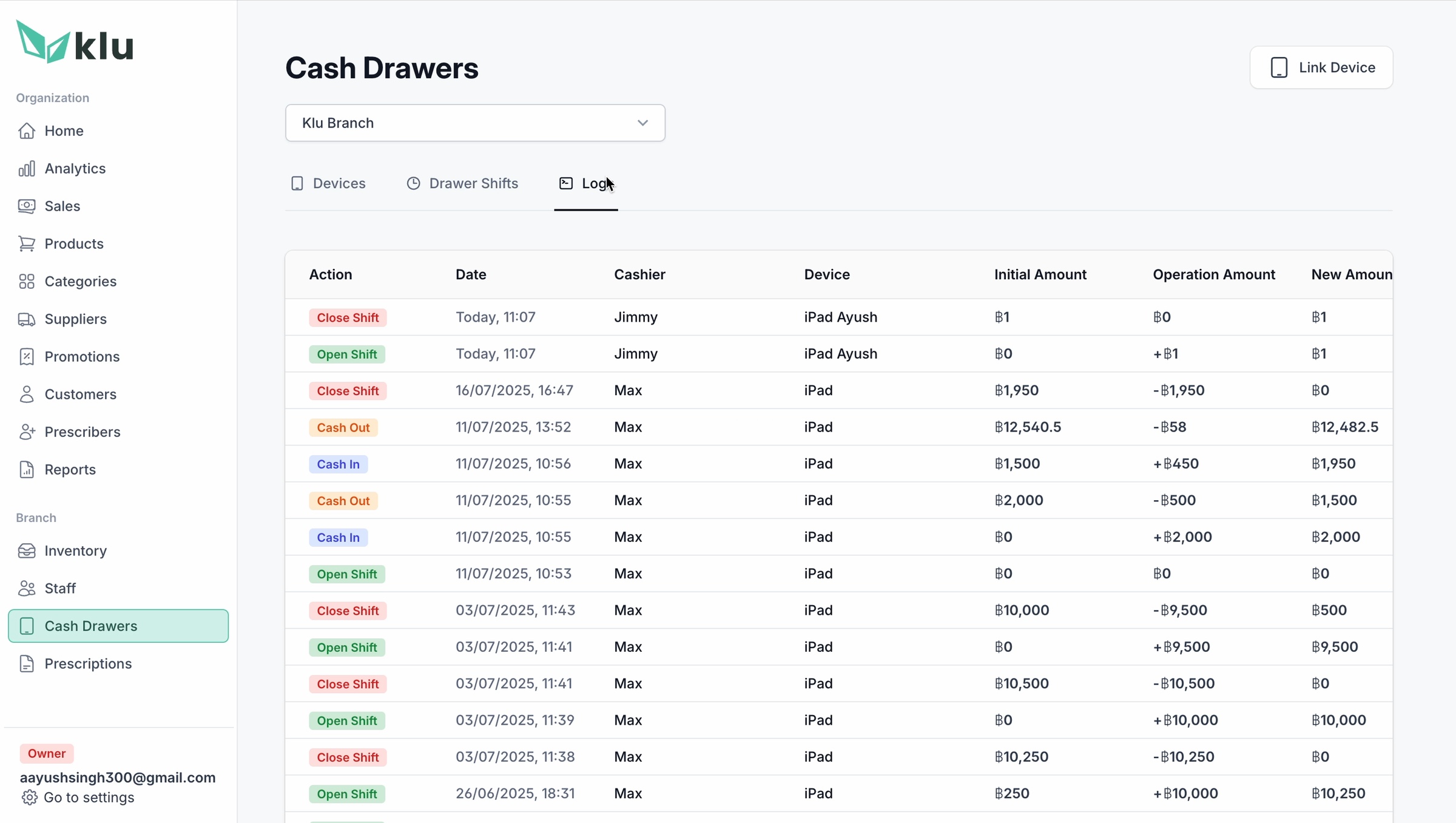1456x823 pixels.
Task: Click the Products cart icon
Action: pos(27,243)
